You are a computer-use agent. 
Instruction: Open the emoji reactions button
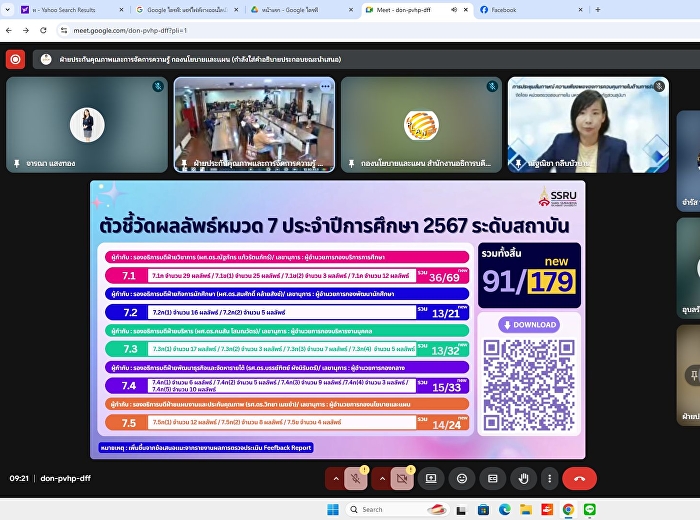[461, 479]
